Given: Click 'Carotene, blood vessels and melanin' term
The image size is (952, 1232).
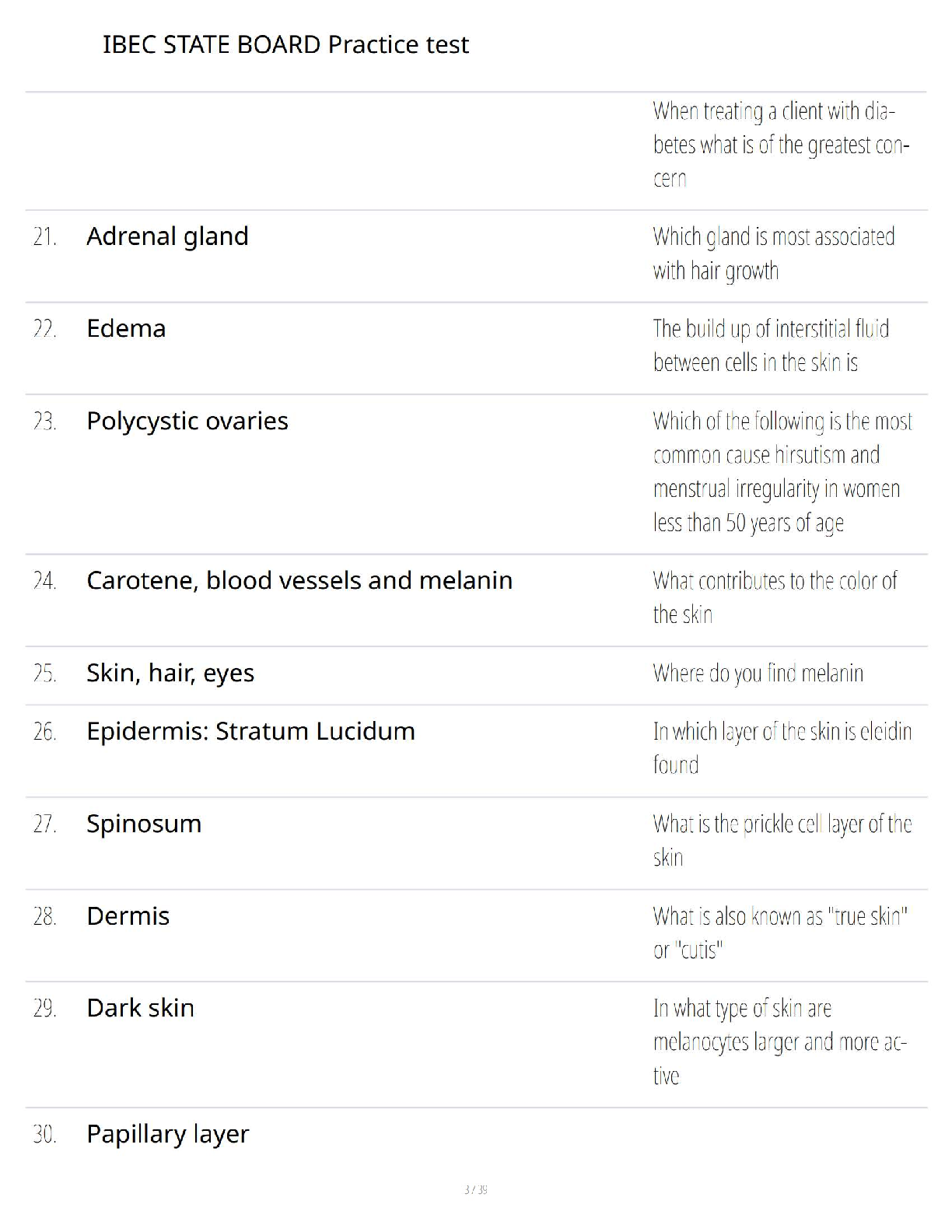Looking at the screenshot, I should click(x=299, y=580).
